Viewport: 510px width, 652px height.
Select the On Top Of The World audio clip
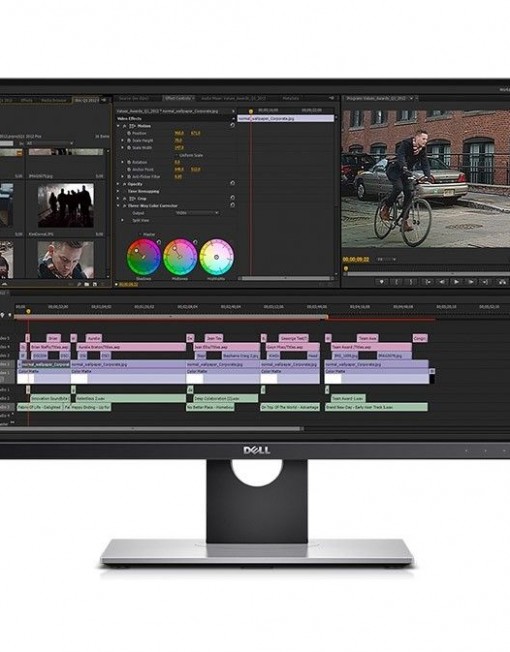tap(290, 407)
